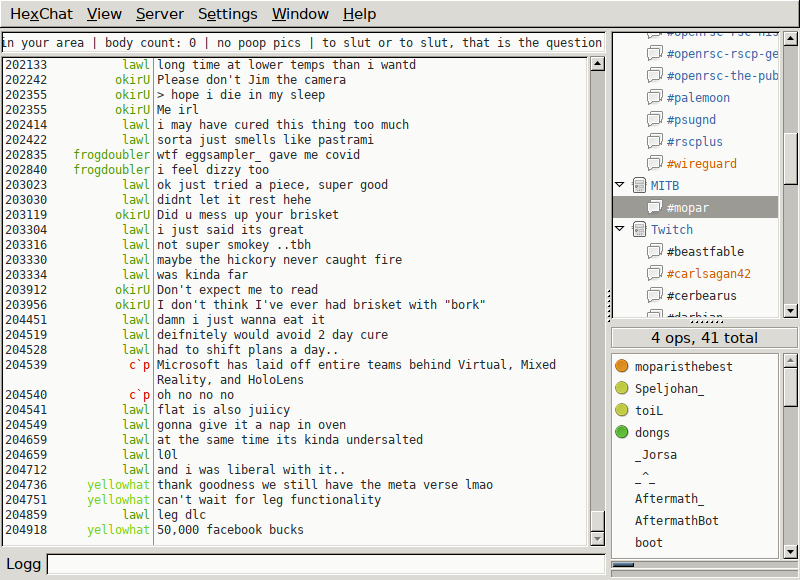Select the Twitch network entry
This screenshot has height=580, width=800.
click(x=671, y=229)
